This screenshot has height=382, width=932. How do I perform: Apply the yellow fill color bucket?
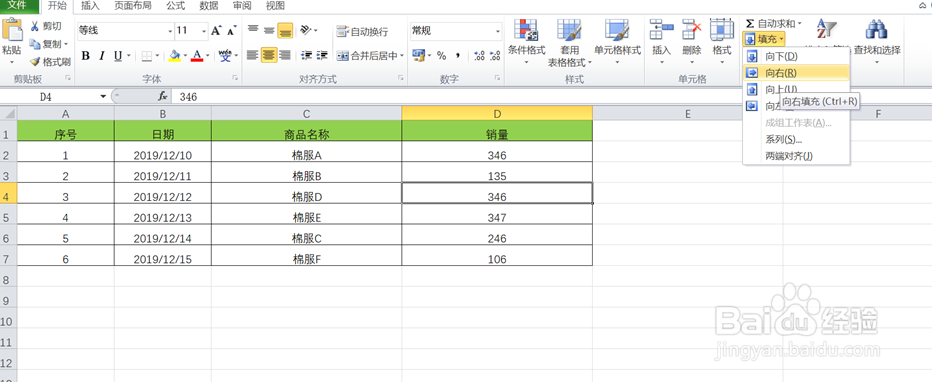pyautogui.click(x=175, y=56)
